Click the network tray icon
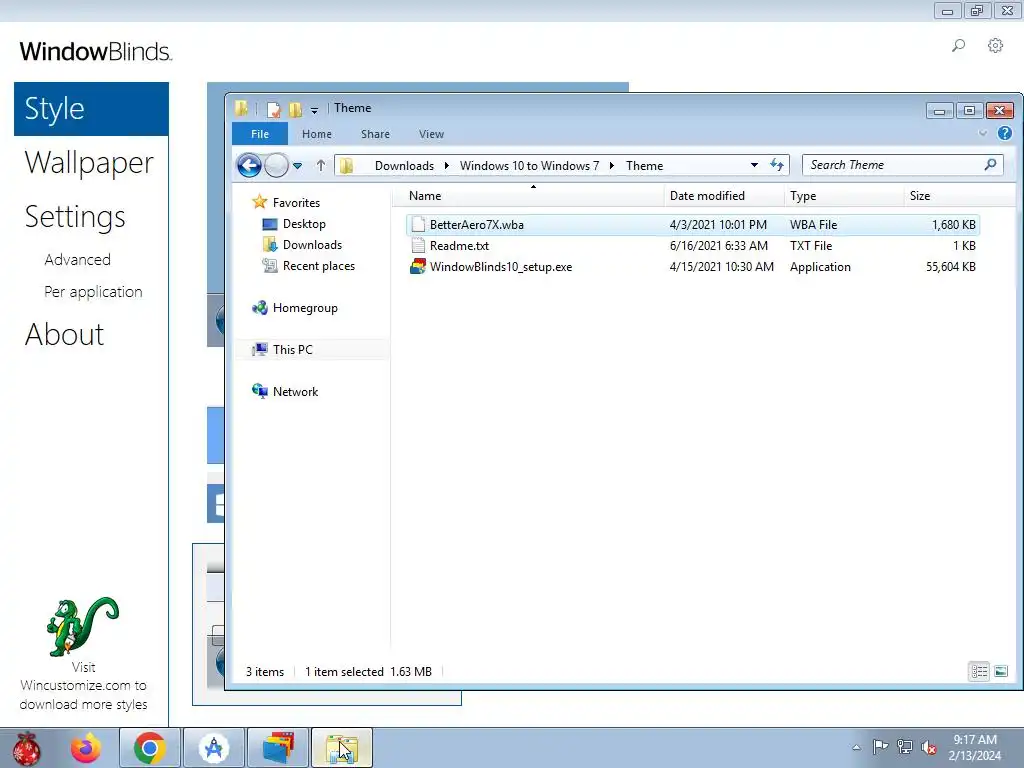This screenshot has width=1024, height=768. (904, 746)
